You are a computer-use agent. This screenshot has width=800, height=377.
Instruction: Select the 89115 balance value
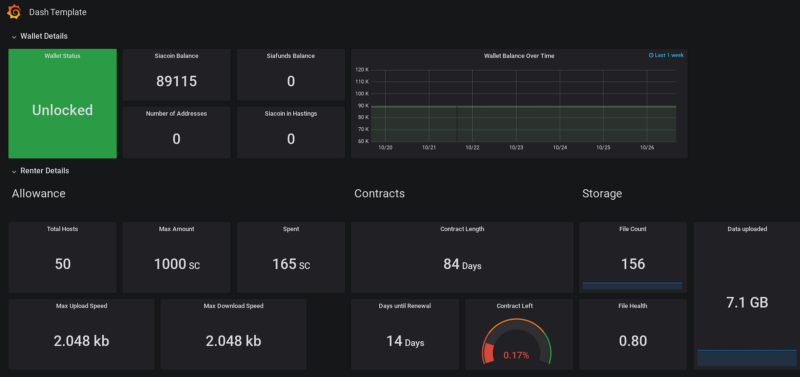click(x=177, y=82)
